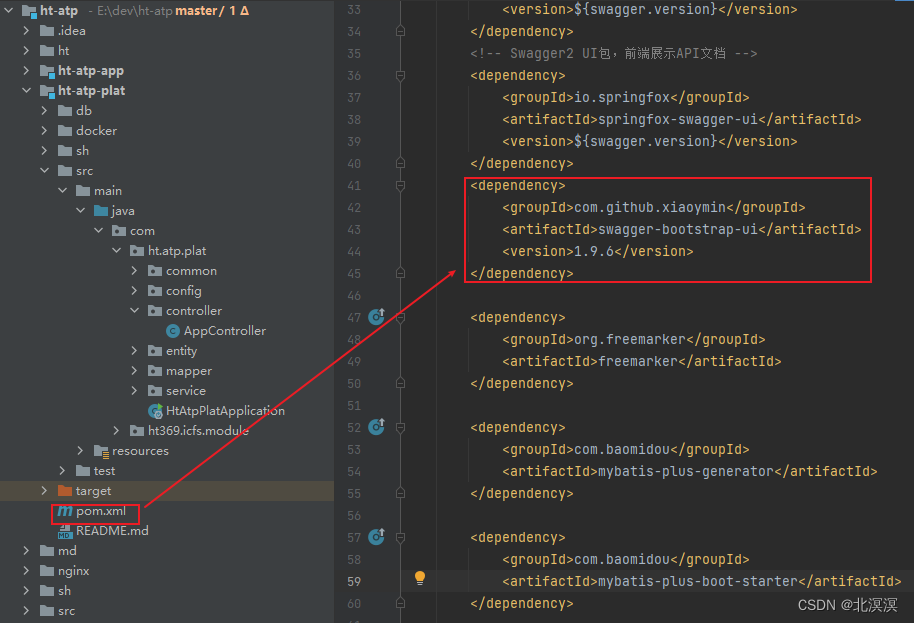
Task: Click the yellow intention bulb on line 59
Action: (420, 577)
